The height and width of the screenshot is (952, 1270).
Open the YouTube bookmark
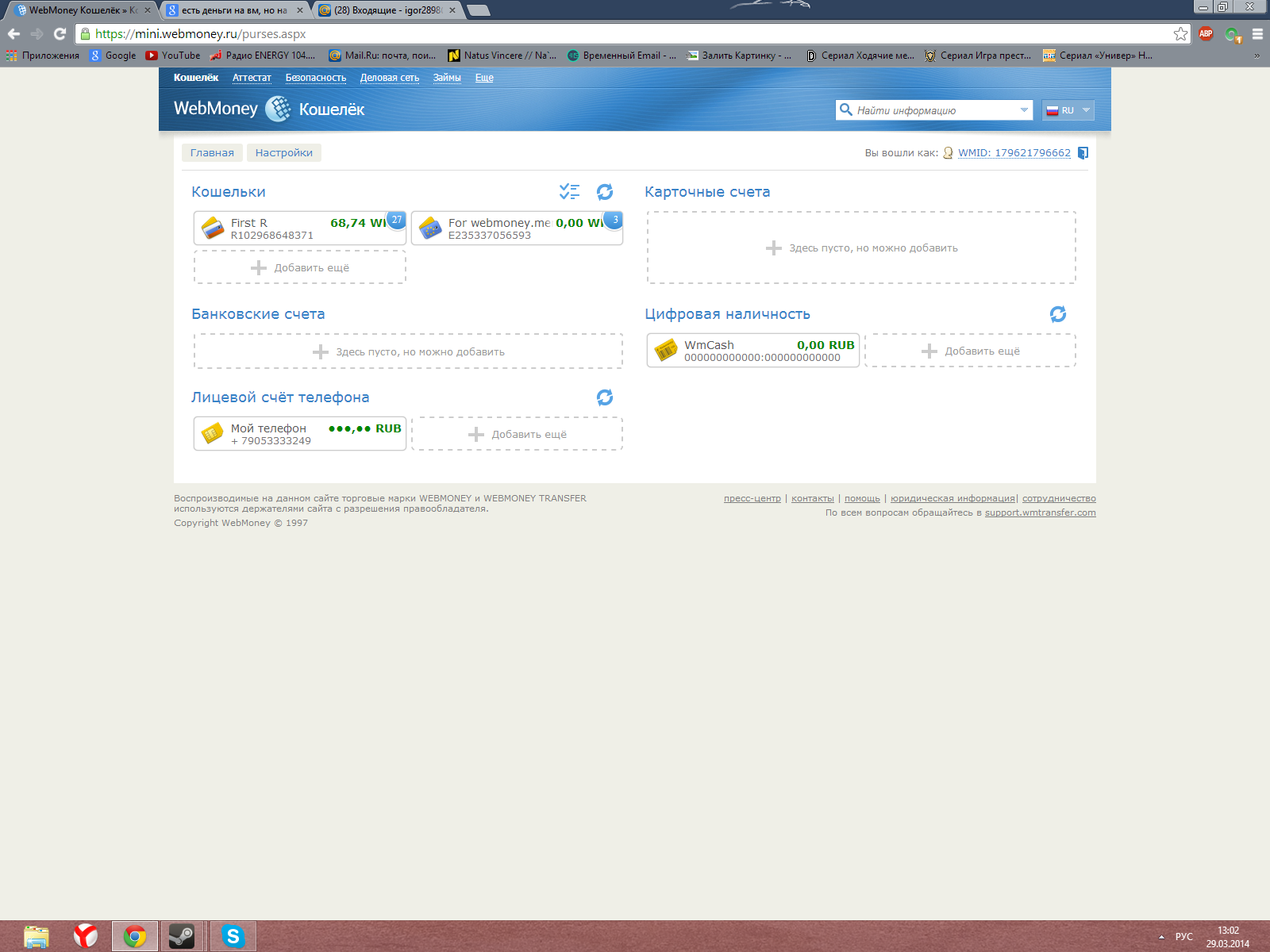click(x=173, y=56)
